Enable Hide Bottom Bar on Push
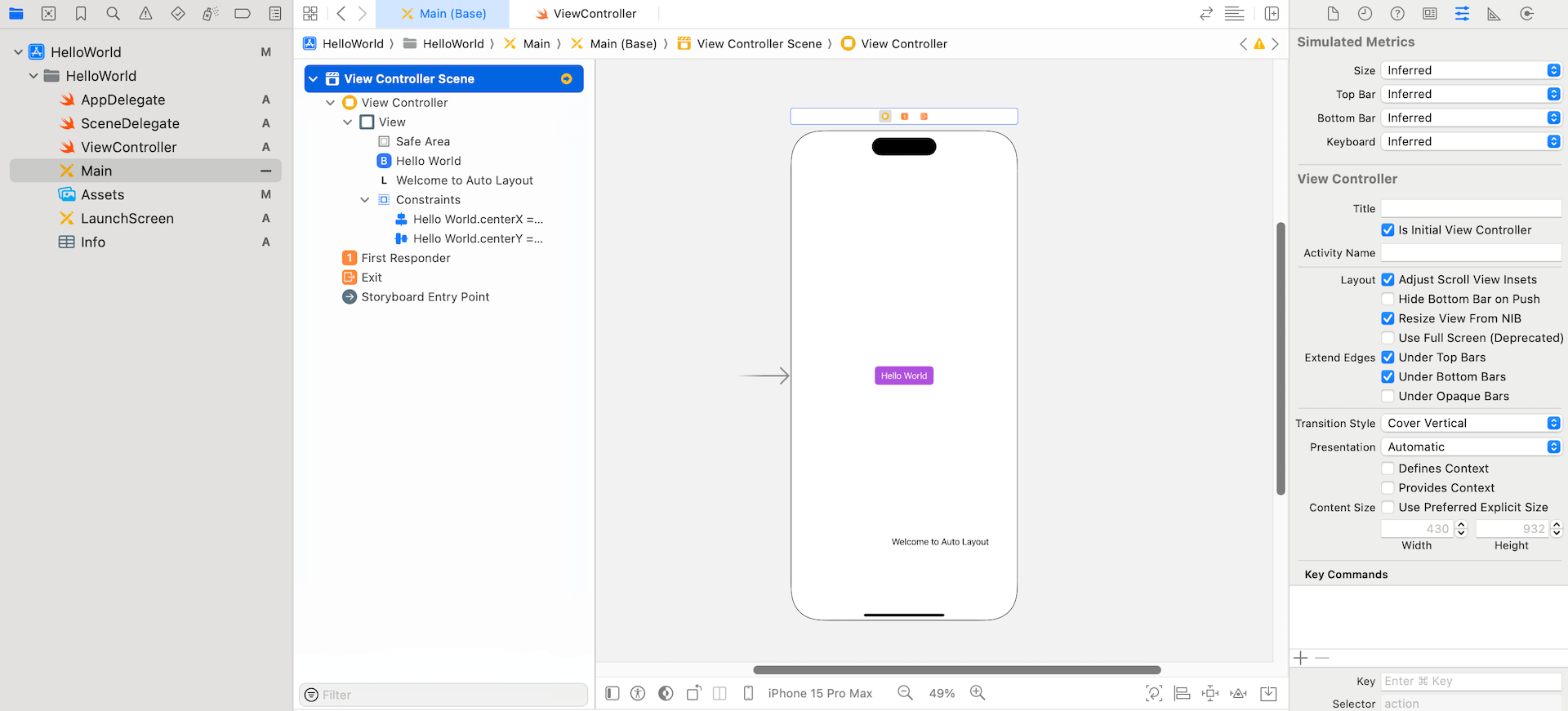Image resolution: width=1568 pixels, height=711 pixels. (1388, 299)
